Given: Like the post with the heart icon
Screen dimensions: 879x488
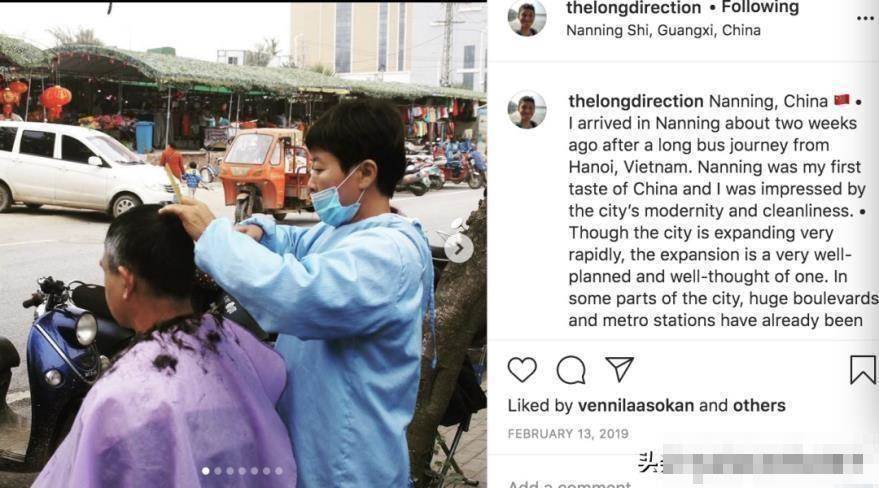Looking at the screenshot, I should pyautogui.click(x=522, y=370).
